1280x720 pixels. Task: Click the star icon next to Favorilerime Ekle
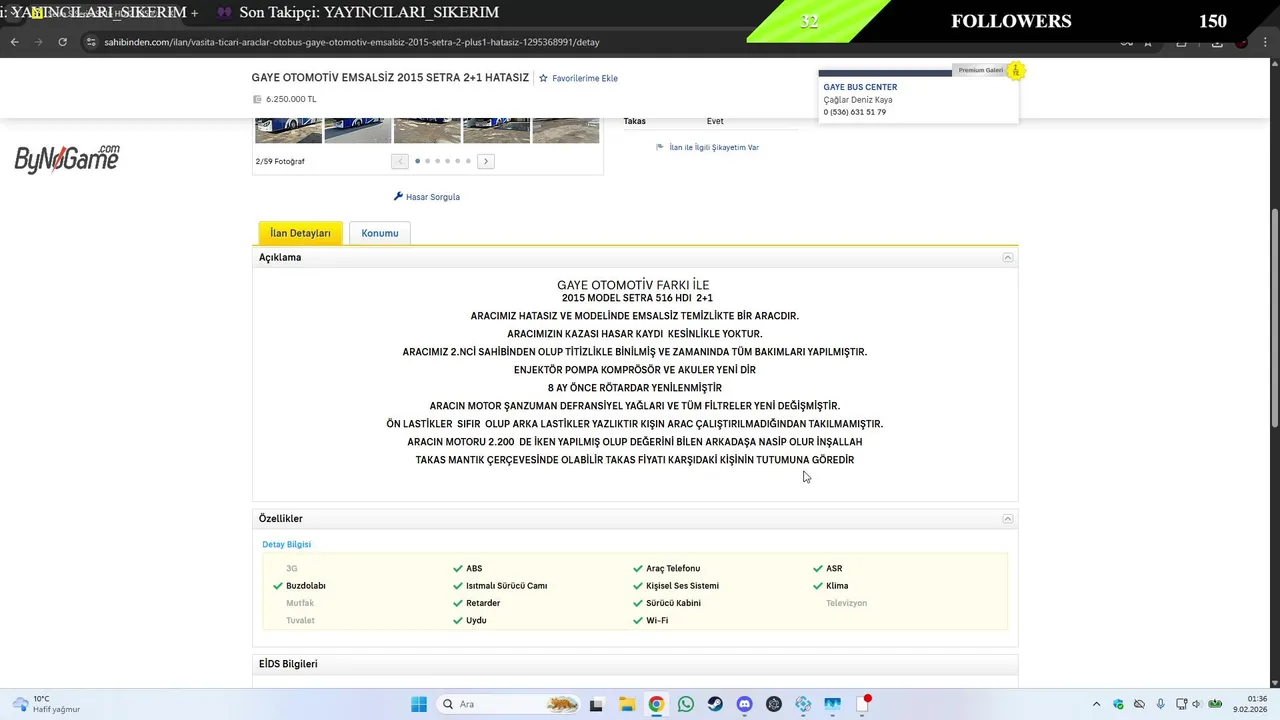pyautogui.click(x=543, y=78)
